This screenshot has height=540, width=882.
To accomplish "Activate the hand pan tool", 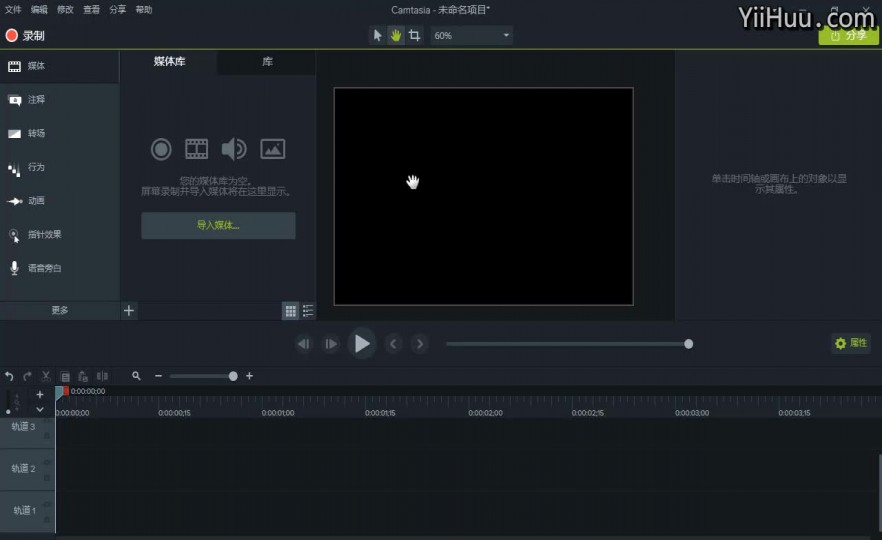I will pos(396,35).
